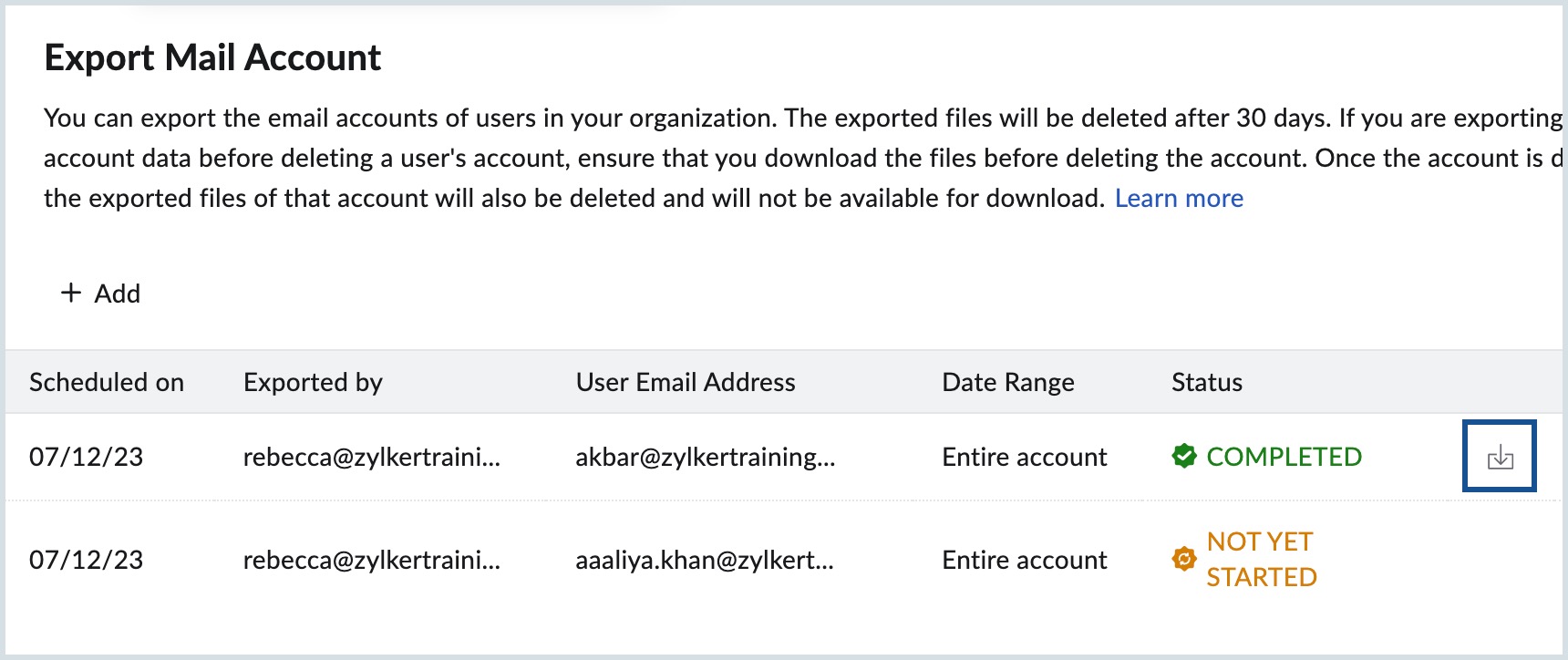1568x660 pixels.
Task: Click the gear-shaped status icon for aaaliya.khan
Action: click(x=1184, y=559)
